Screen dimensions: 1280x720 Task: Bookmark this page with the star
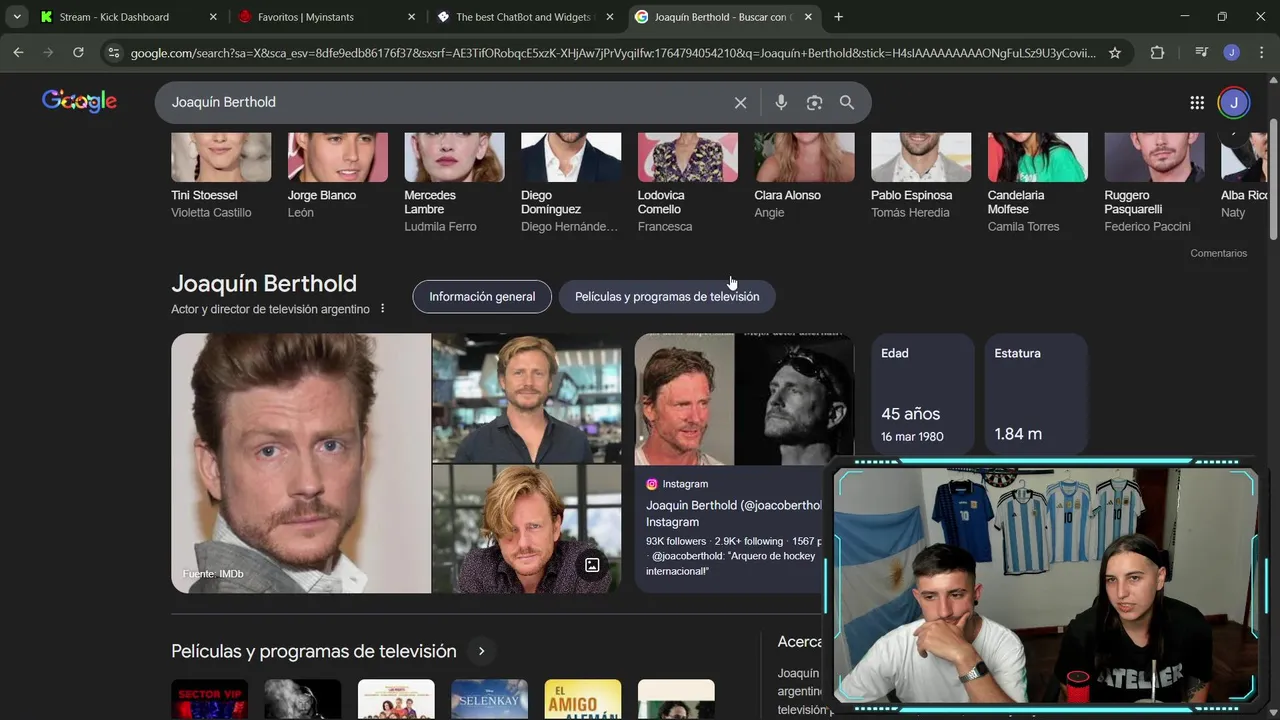1115,53
